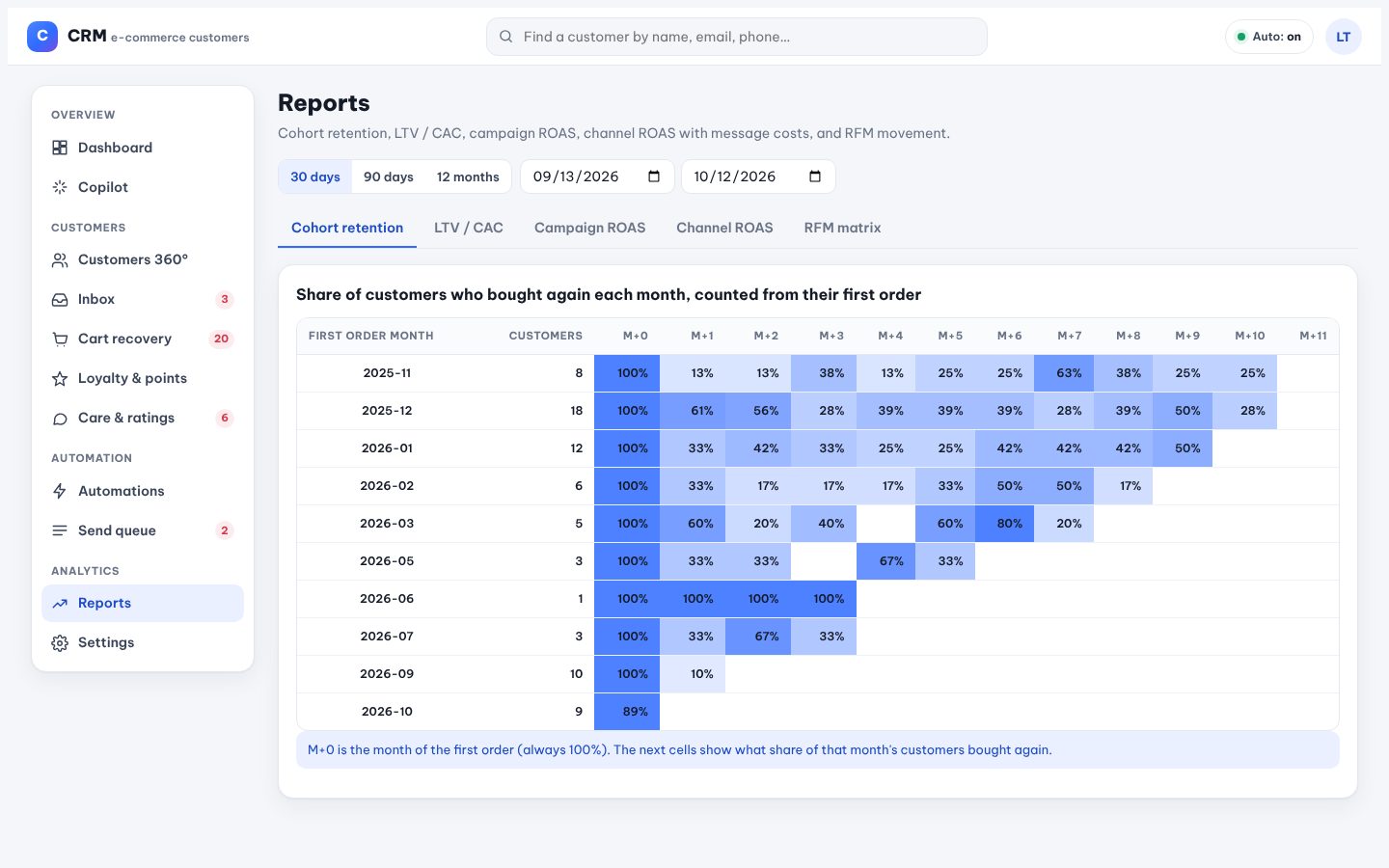Image resolution: width=1389 pixels, height=868 pixels.
Task: Click the search magnifier icon
Action: tap(505, 37)
